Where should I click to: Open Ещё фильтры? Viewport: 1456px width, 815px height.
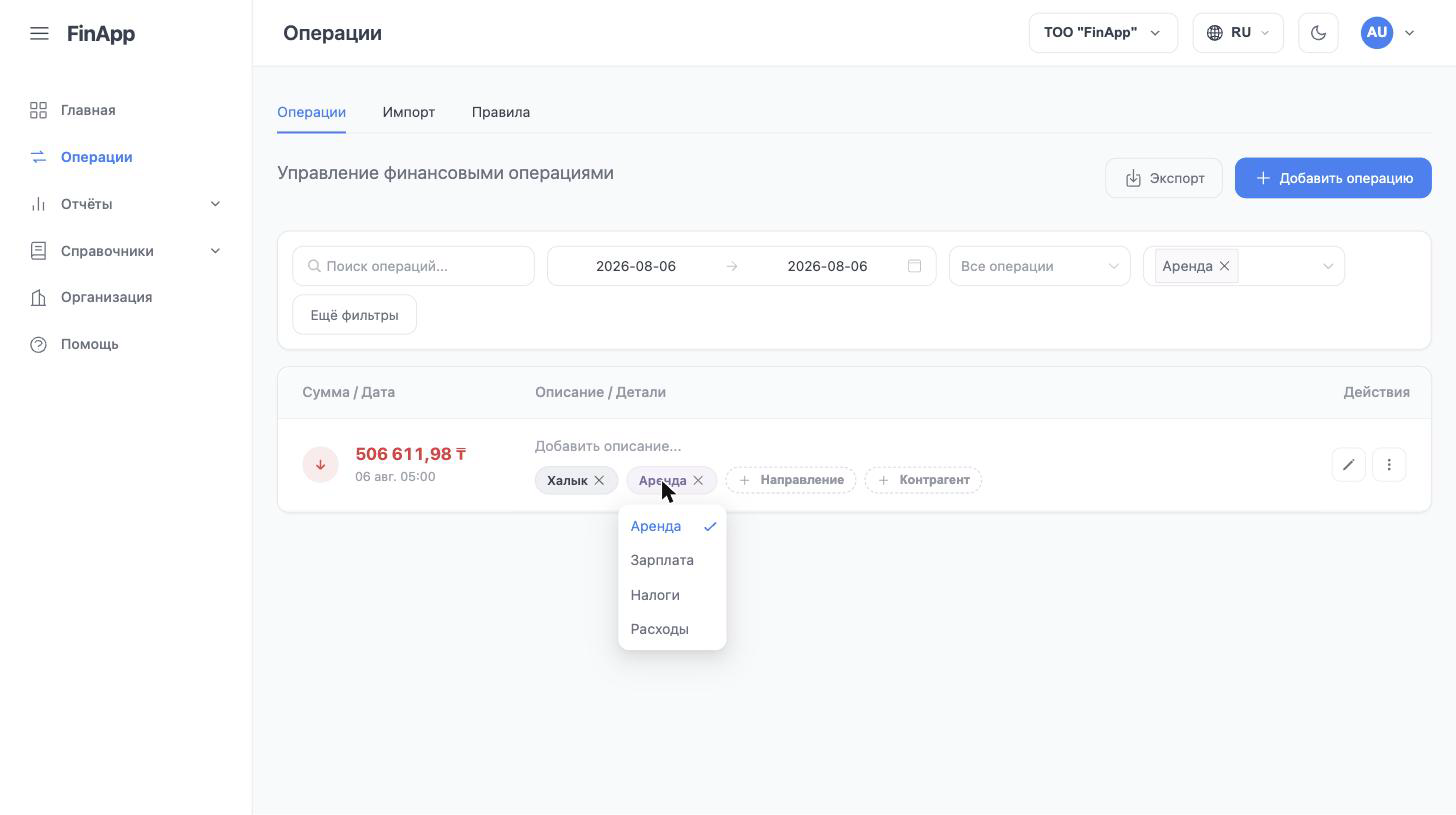354,315
